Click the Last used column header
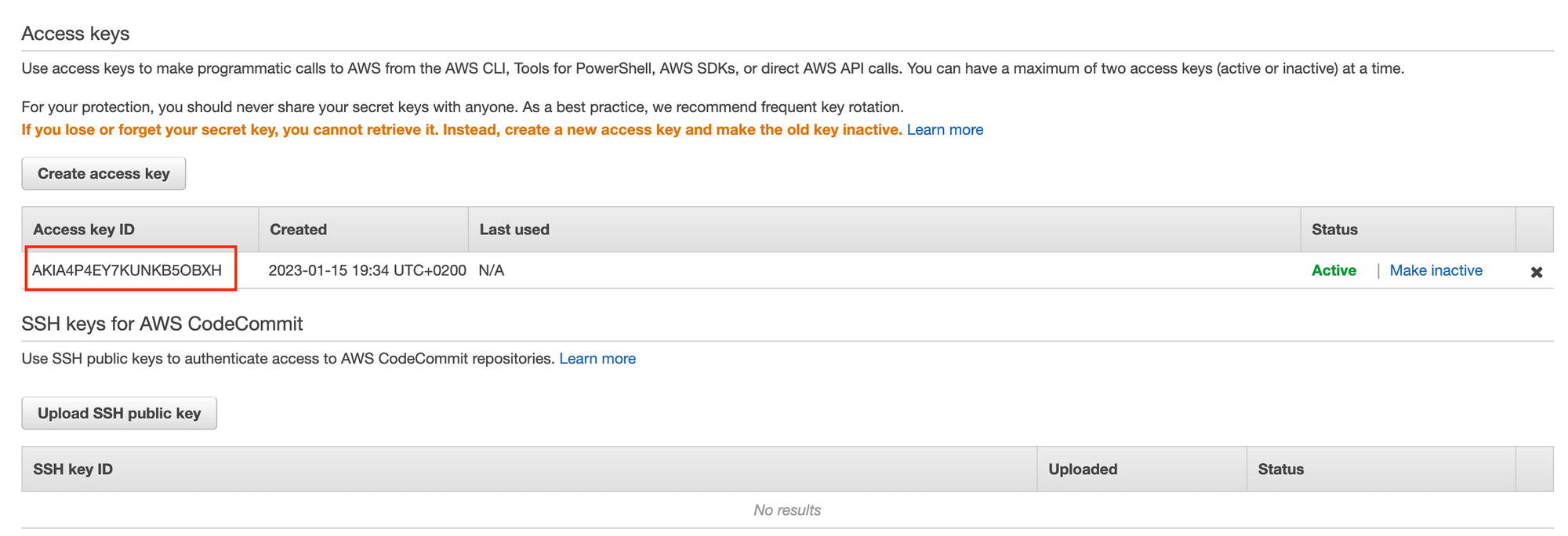Image resolution: width=1568 pixels, height=536 pixels. (x=514, y=230)
